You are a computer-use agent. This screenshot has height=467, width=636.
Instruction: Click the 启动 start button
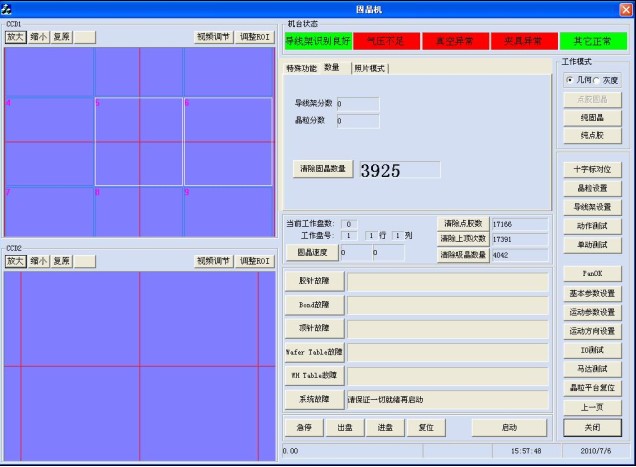[x=509, y=427]
